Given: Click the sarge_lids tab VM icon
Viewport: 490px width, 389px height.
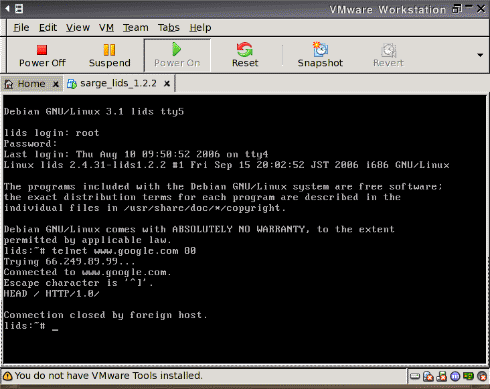Looking at the screenshot, I should point(71,84).
